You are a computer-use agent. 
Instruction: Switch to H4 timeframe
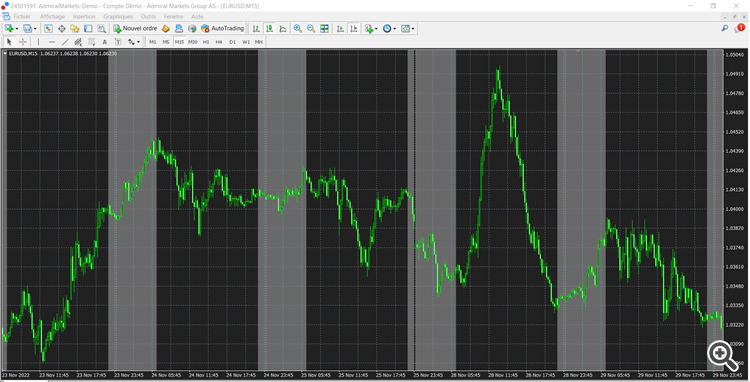pos(219,42)
